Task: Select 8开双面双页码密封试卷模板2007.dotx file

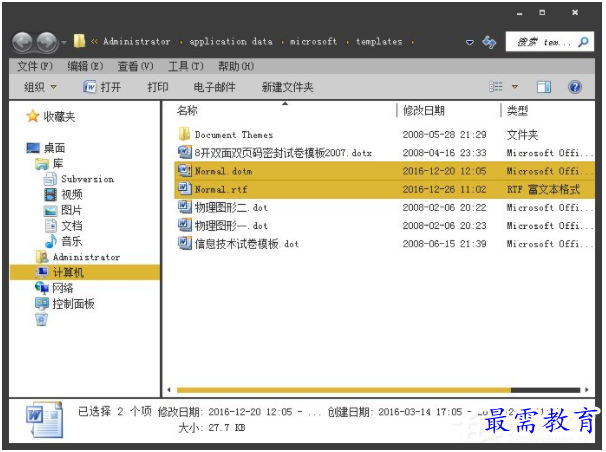Action: coord(384,153)
